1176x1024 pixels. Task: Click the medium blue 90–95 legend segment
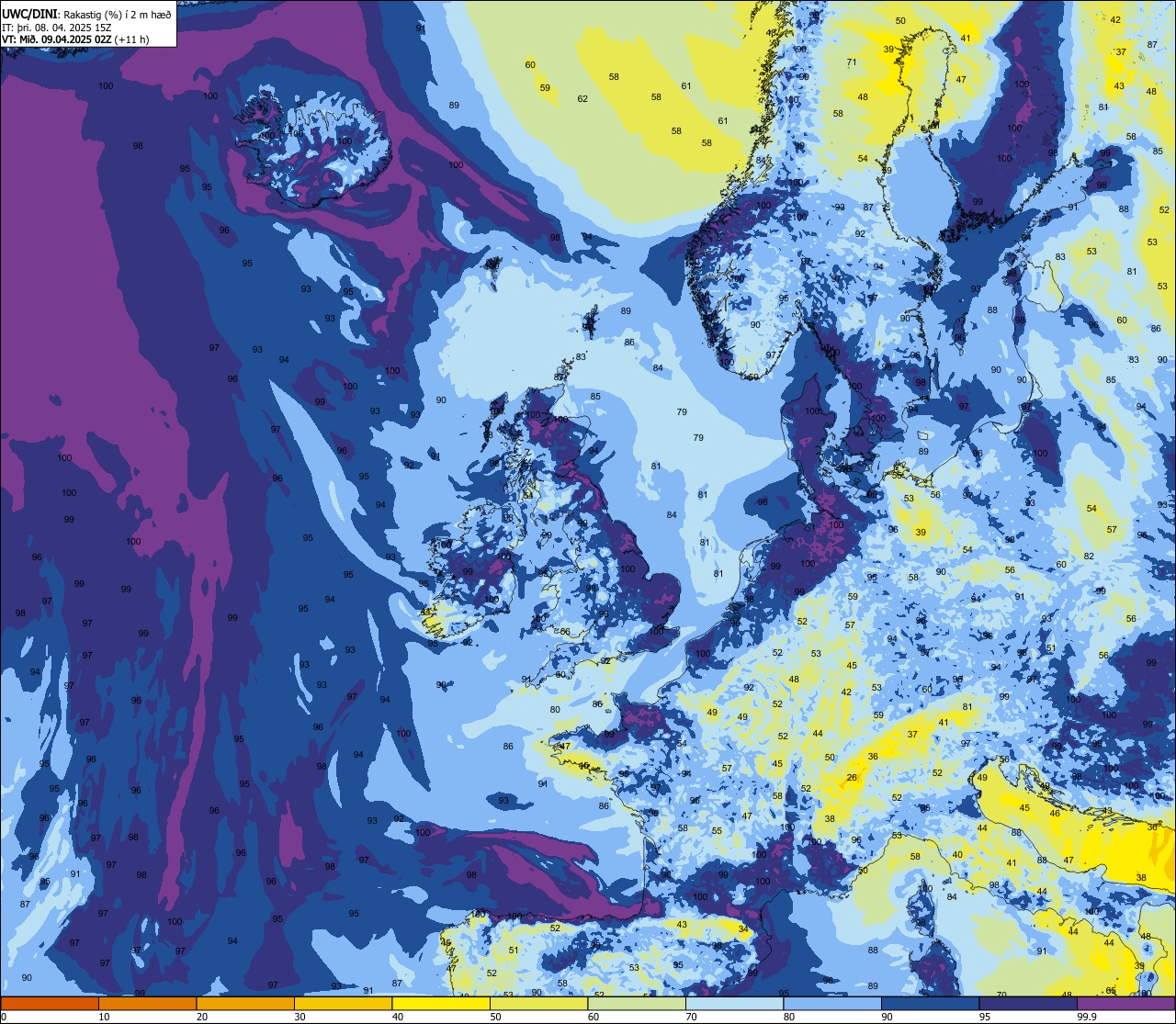click(930, 1004)
